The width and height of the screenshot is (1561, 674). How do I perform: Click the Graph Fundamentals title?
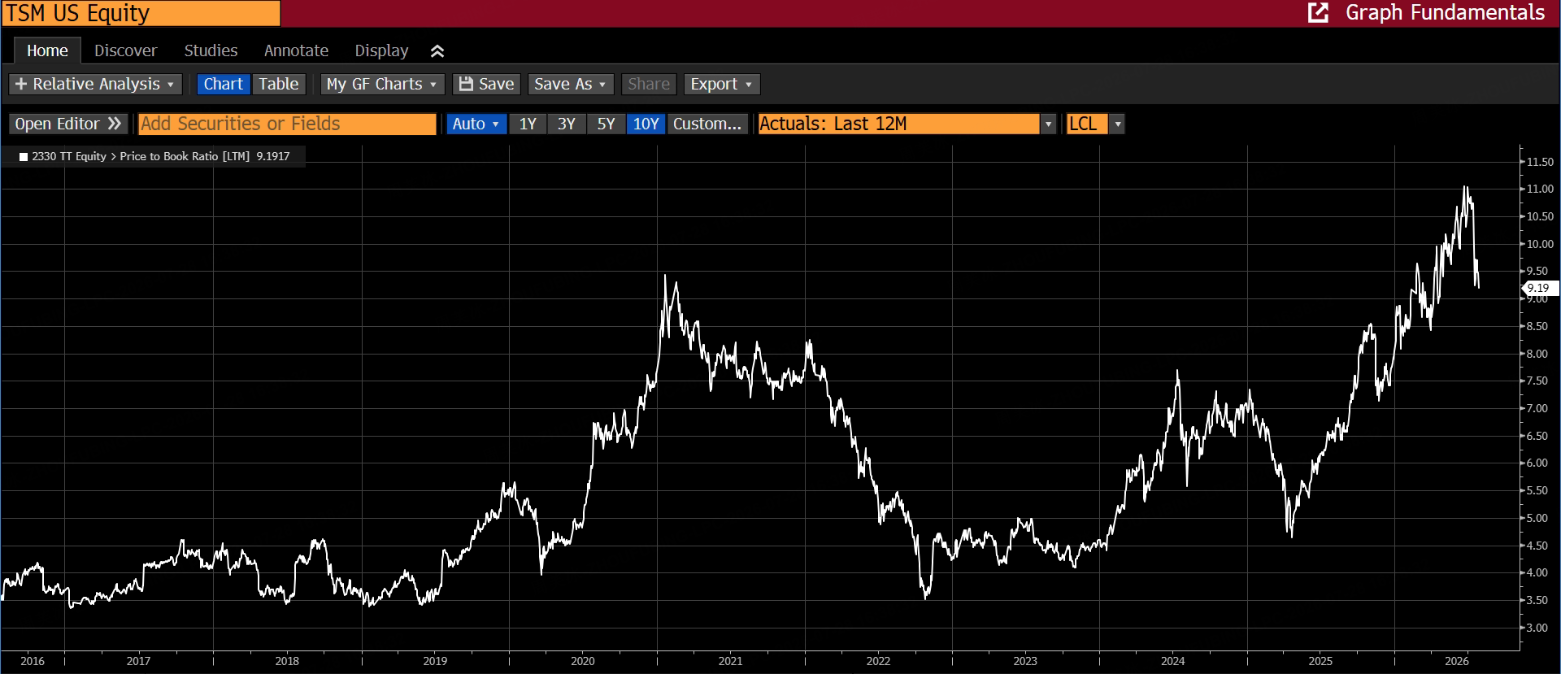[1445, 13]
